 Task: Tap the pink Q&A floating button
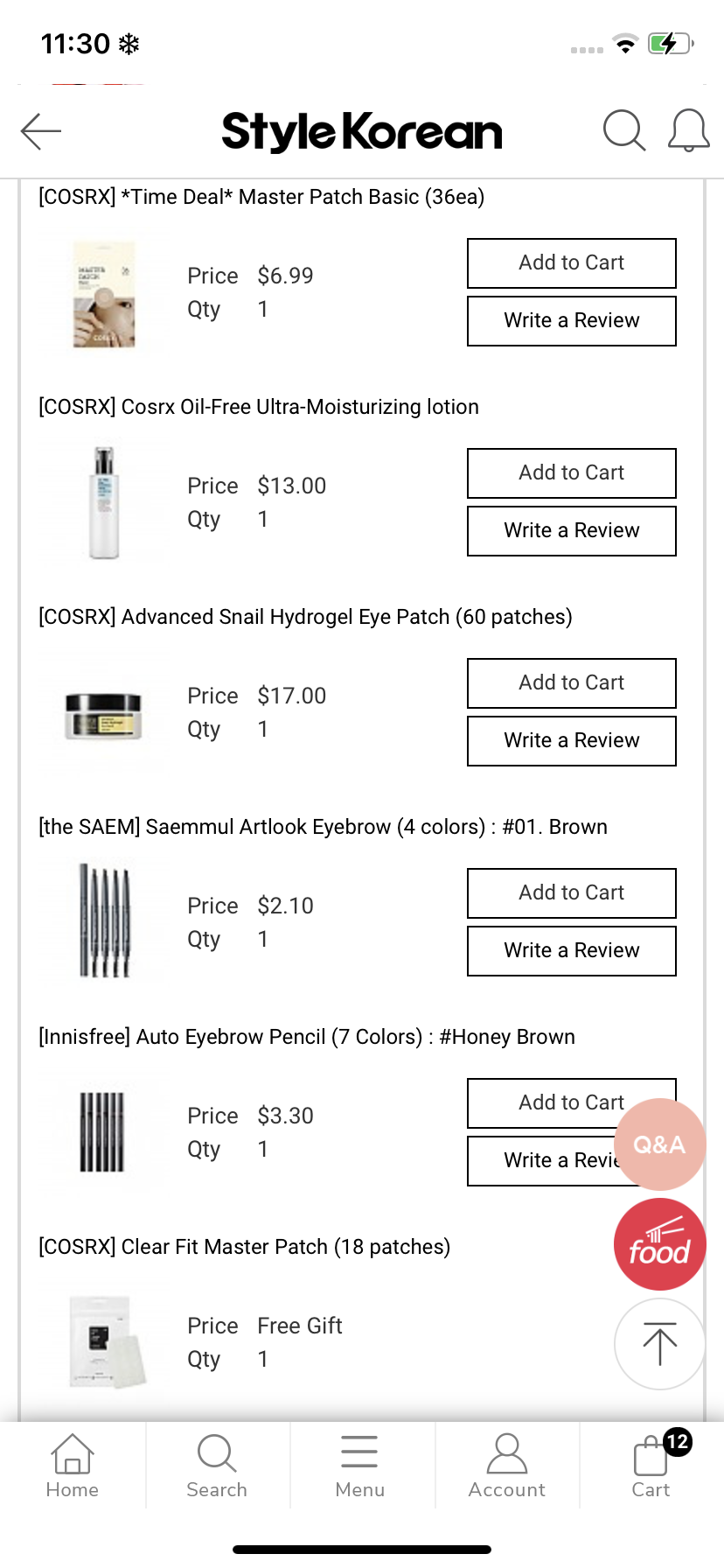[x=659, y=1144]
